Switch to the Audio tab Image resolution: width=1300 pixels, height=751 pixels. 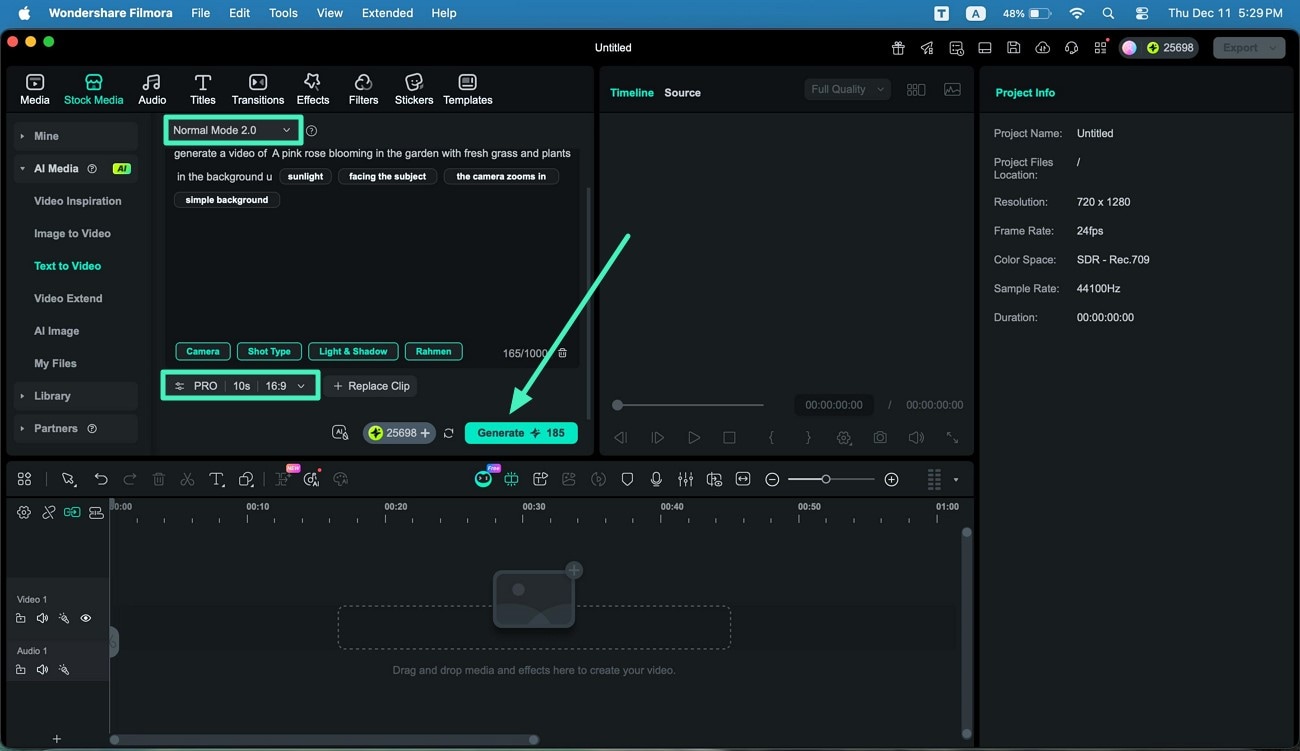tap(152, 89)
